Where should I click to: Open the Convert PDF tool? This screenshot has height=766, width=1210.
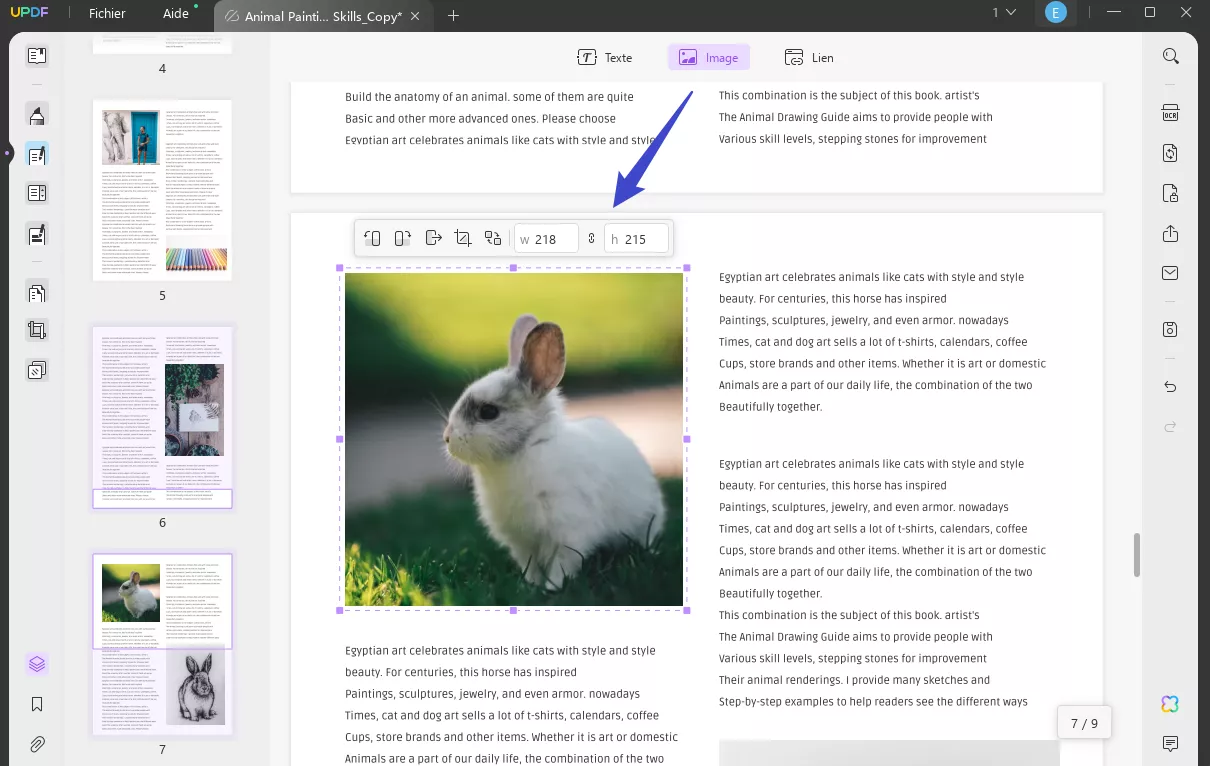1171,153
